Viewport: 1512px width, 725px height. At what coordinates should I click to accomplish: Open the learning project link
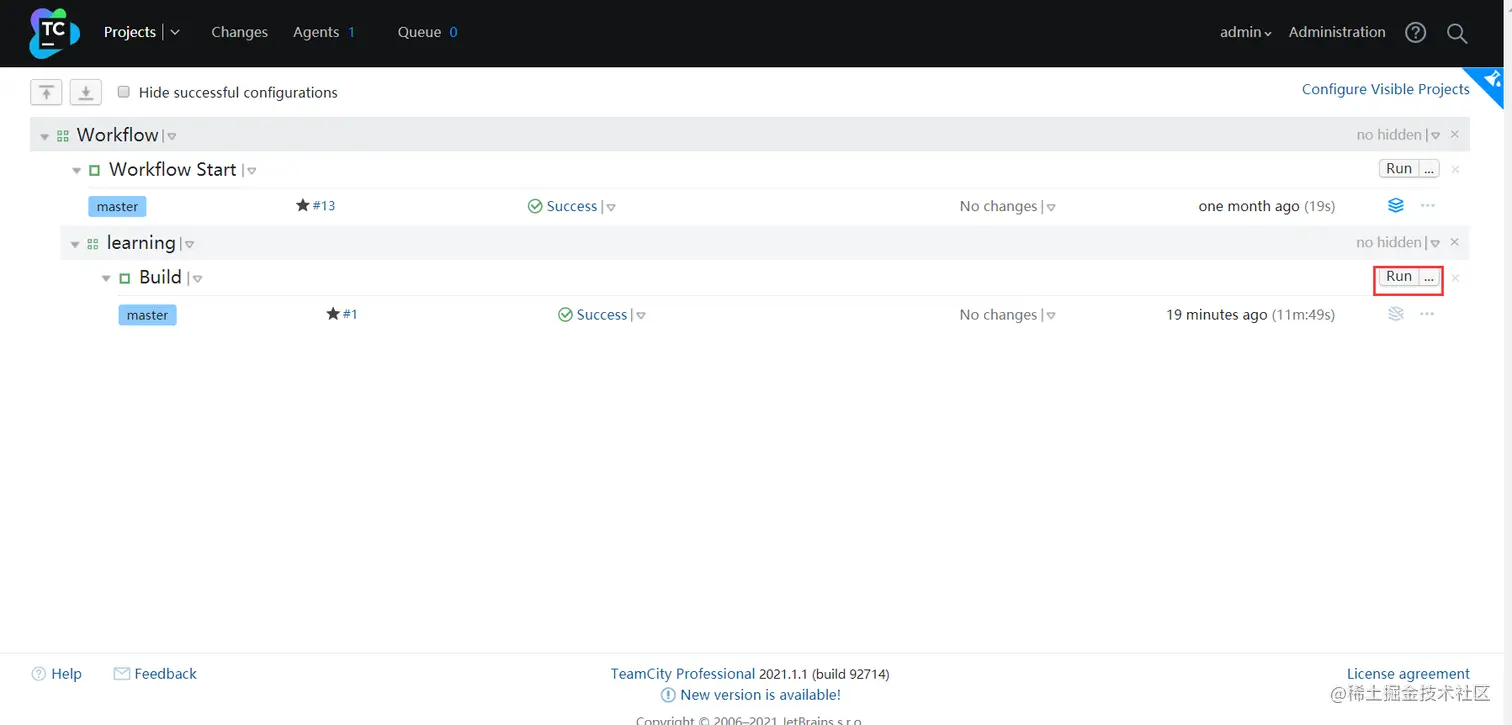(x=141, y=243)
